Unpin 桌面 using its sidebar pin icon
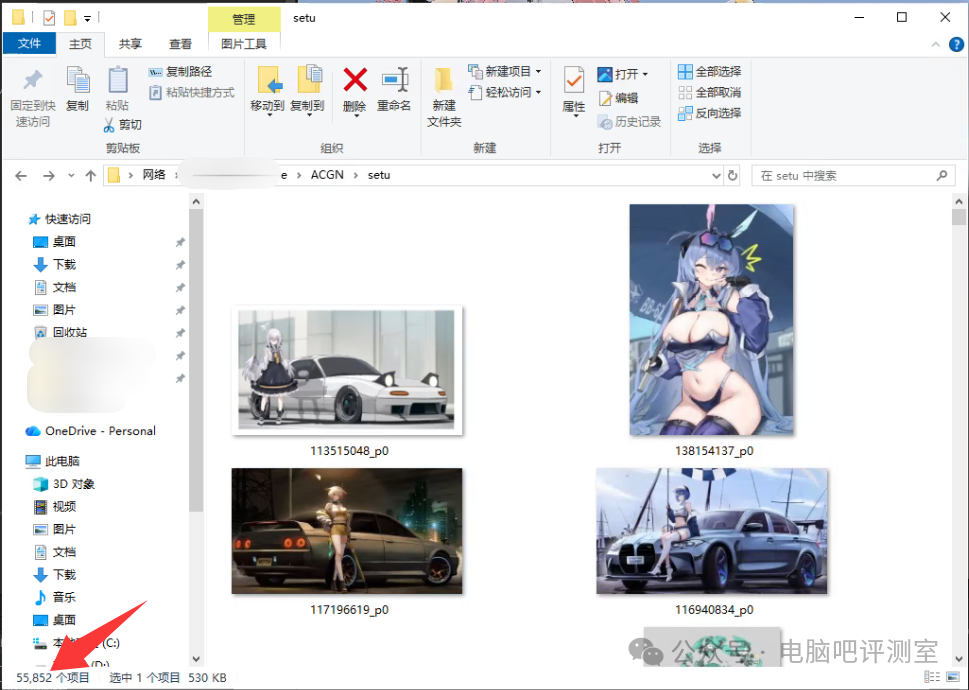969x690 pixels. click(x=180, y=241)
